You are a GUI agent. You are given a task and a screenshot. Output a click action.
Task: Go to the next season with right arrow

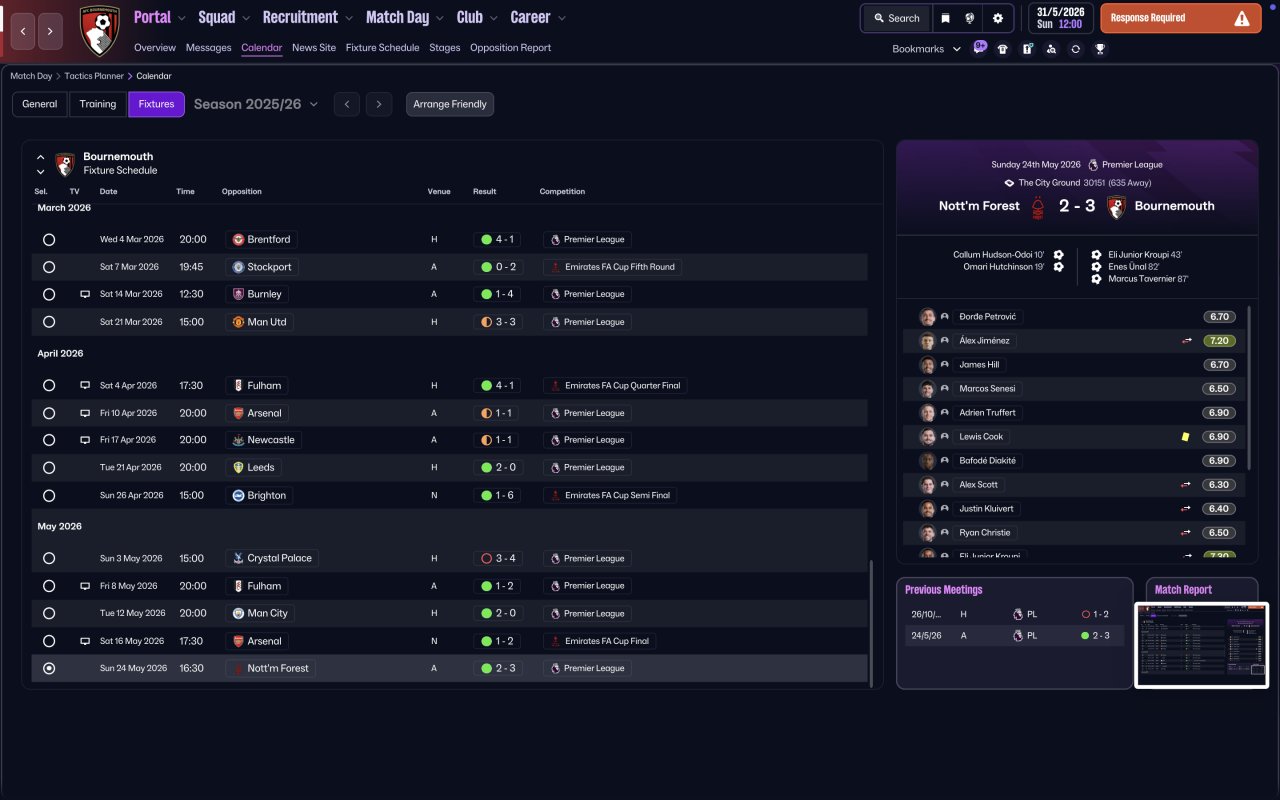pos(378,104)
